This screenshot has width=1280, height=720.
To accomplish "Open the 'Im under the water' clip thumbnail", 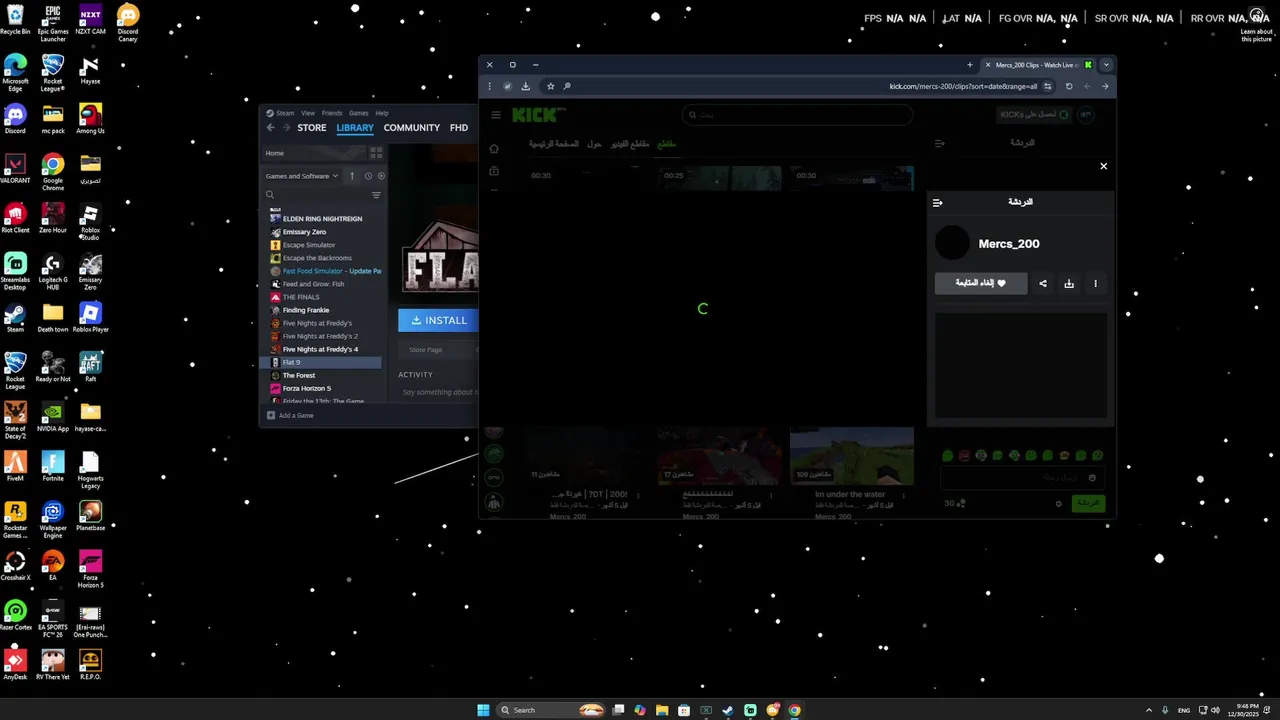I will pos(852,456).
